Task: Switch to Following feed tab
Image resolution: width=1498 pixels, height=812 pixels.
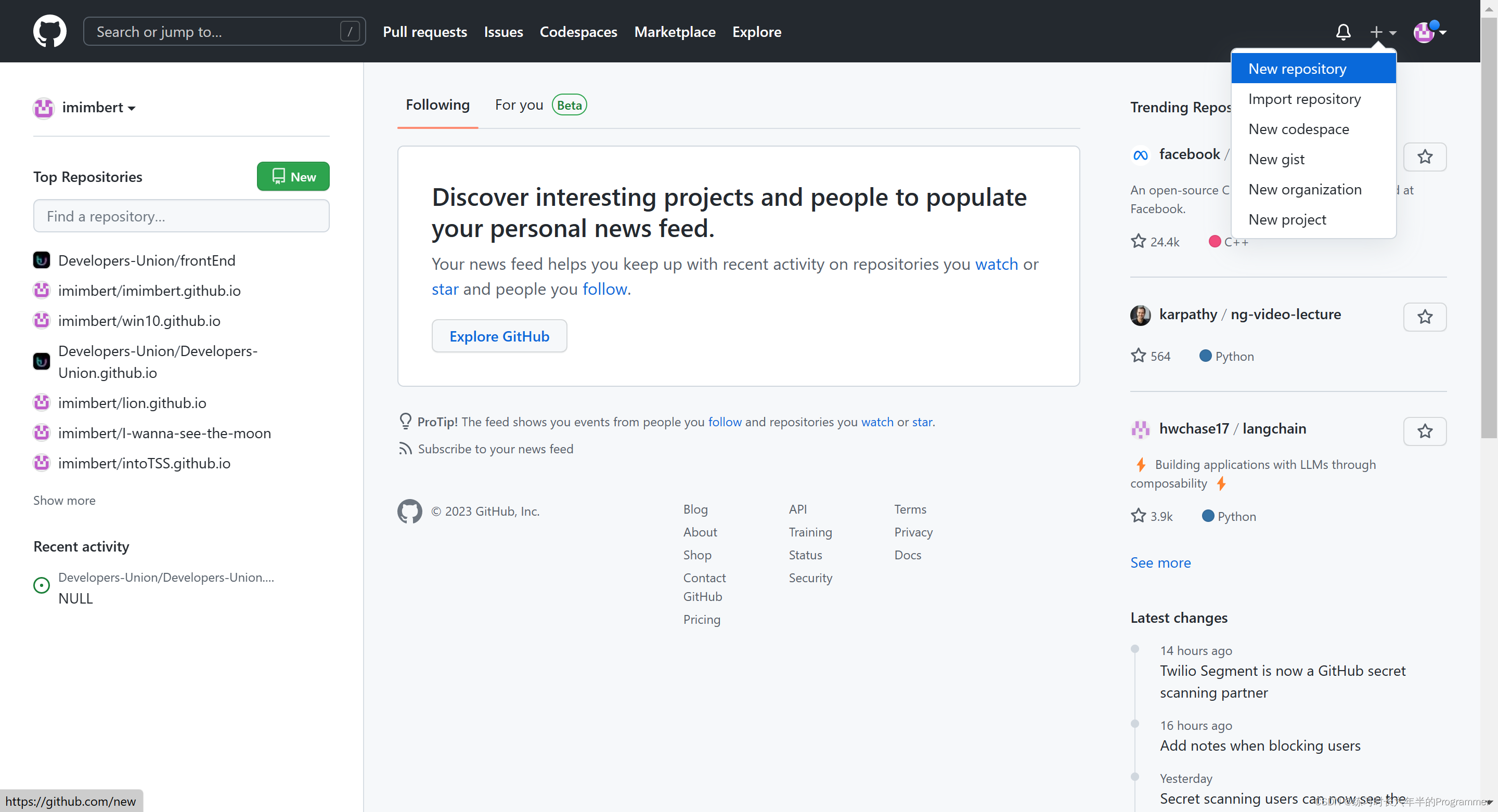Action: pyautogui.click(x=438, y=104)
